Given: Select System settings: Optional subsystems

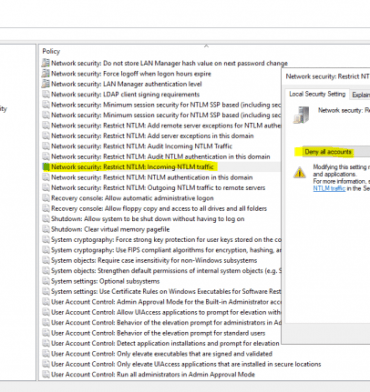Looking at the screenshot, I should click(x=105, y=281).
